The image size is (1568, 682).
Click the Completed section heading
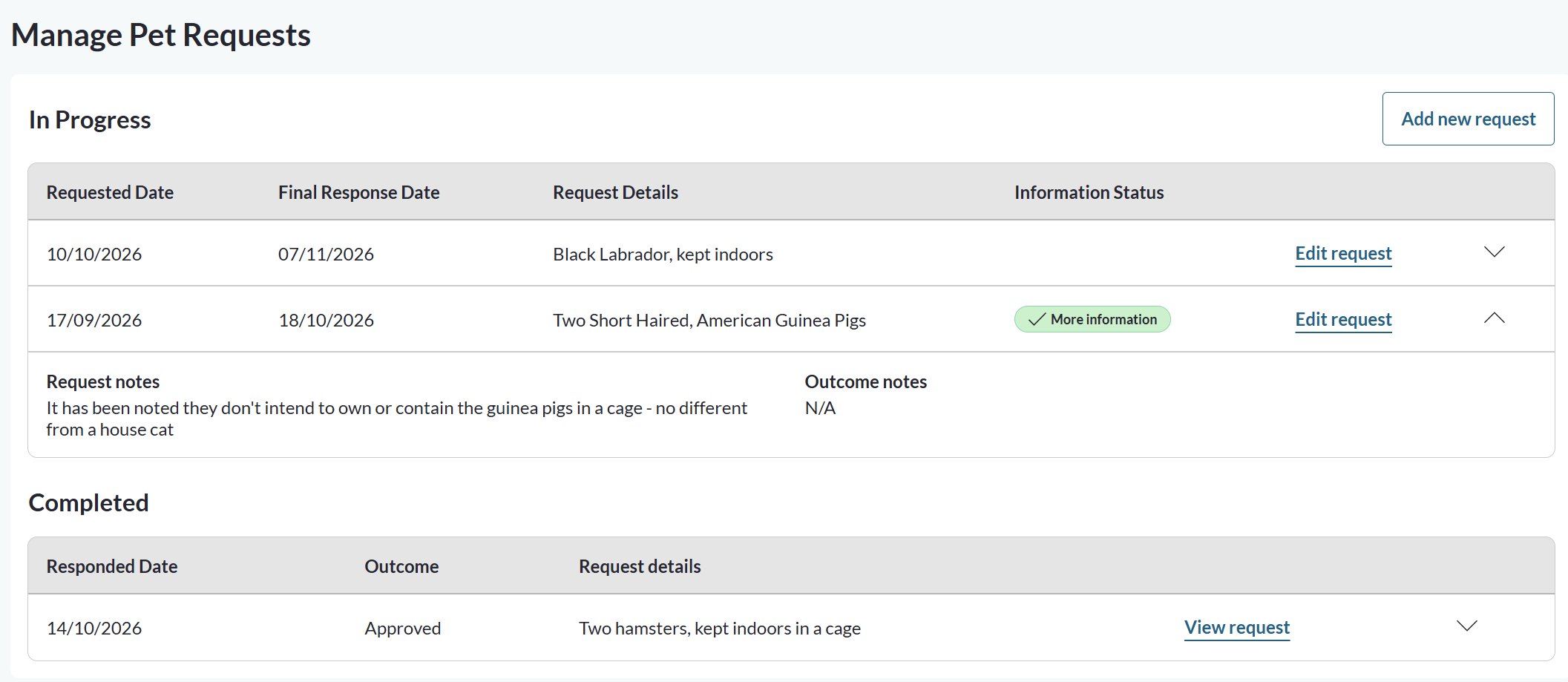click(88, 503)
